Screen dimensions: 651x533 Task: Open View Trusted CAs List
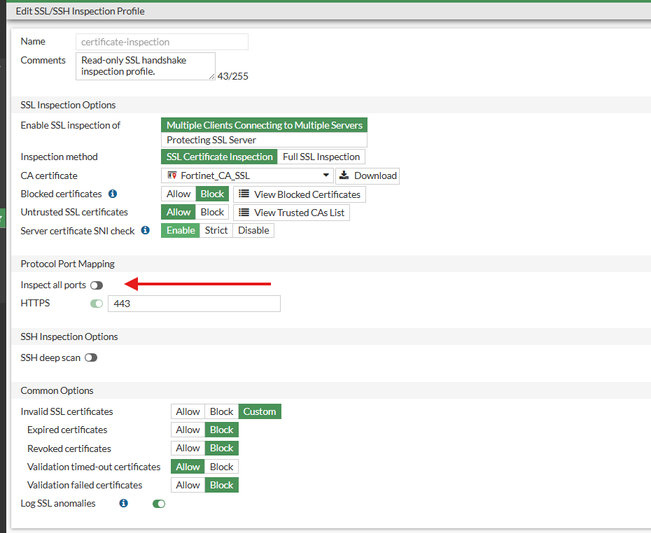[291, 213]
